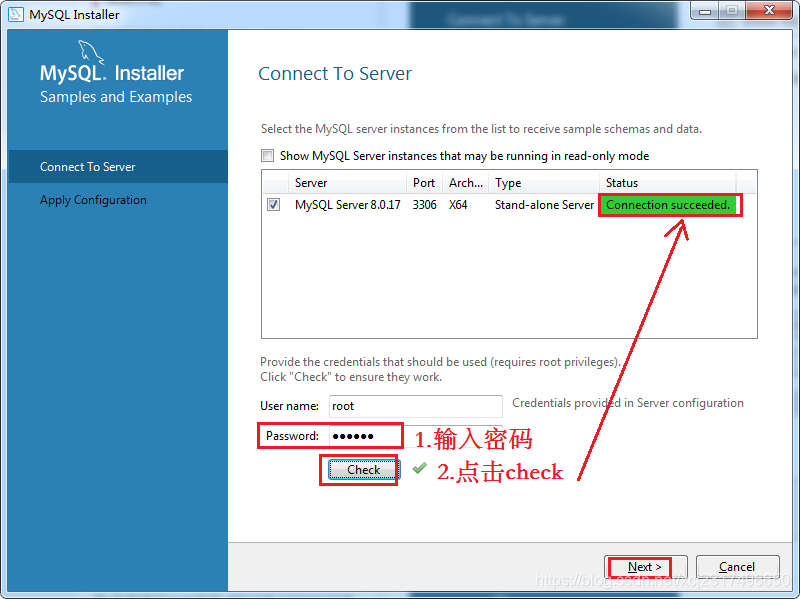Screen dimensions: 800x599
Task: Click the Next > button
Action: (645, 567)
